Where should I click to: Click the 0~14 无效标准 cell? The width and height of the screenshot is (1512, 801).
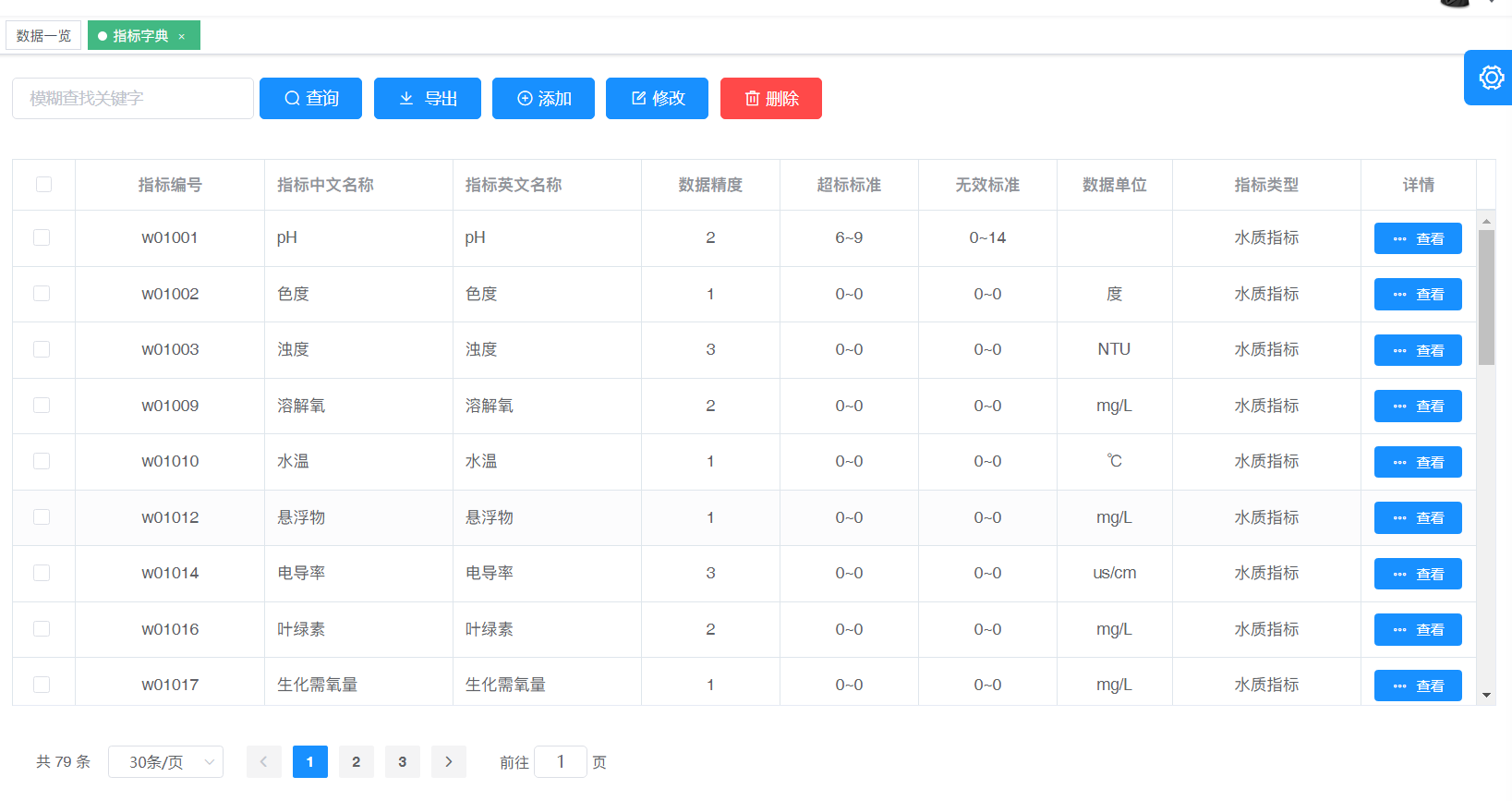tap(987, 237)
